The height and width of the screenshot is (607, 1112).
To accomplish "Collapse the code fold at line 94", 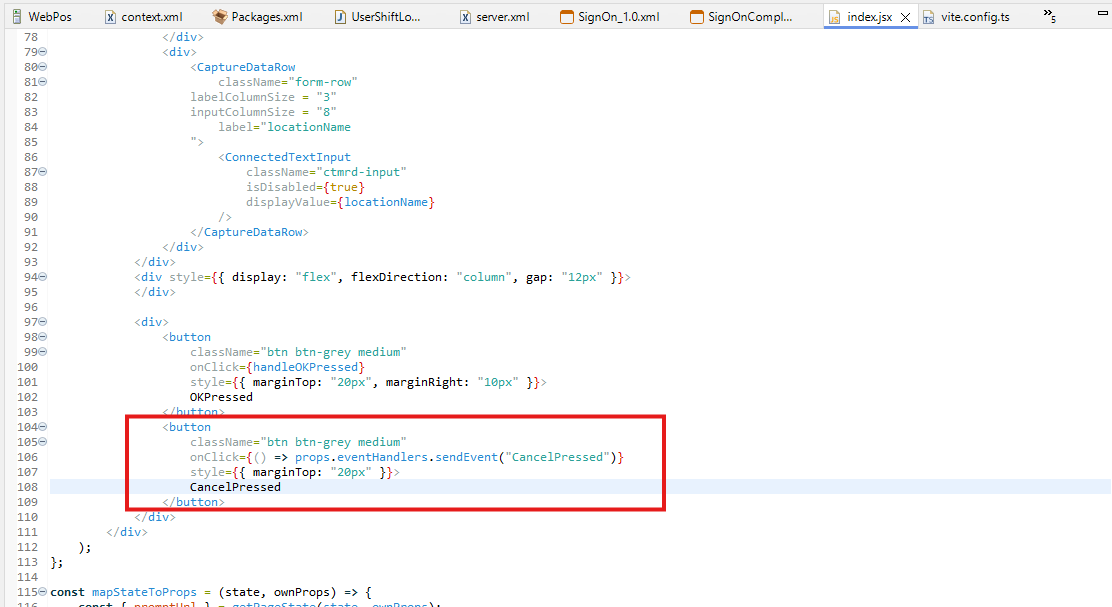I will 43,277.
